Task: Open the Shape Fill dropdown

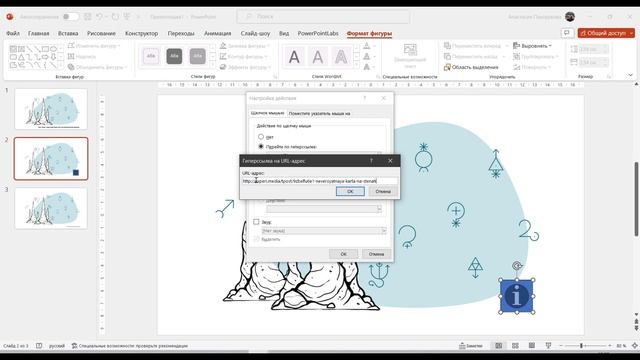Action: (x=245, y=46)
